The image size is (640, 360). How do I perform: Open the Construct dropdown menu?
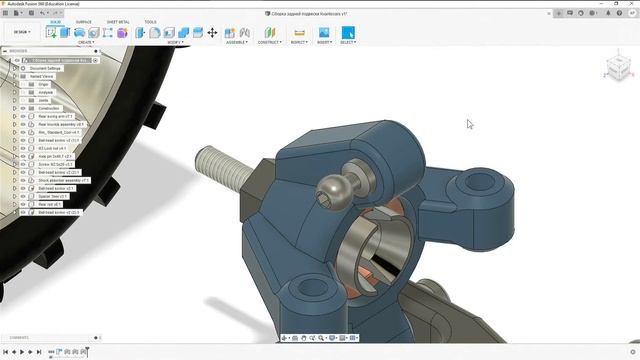pos(270,42)
